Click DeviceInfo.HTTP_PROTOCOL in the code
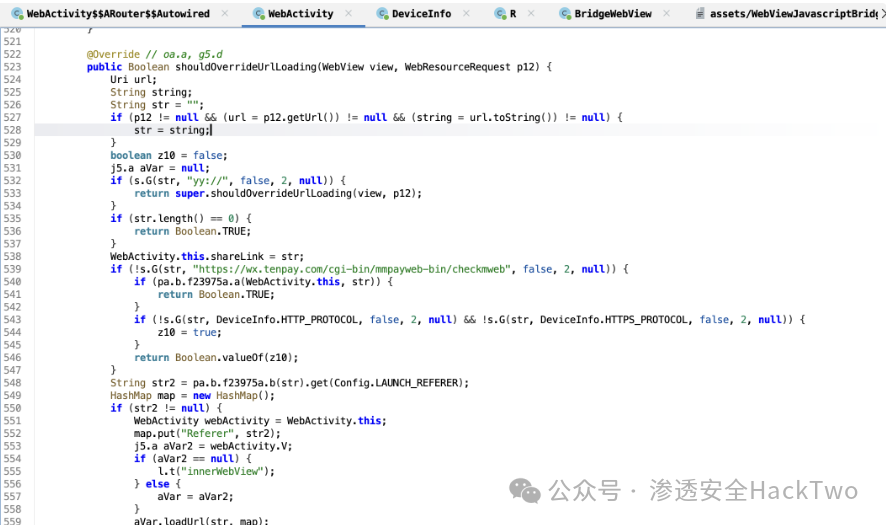This screenshot has height=525, width=886. click(x=287, y=319)
